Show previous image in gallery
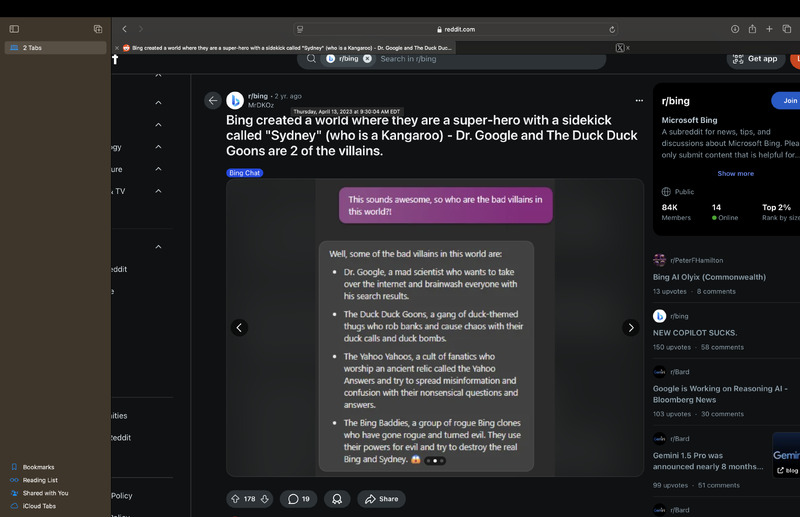The image size is (800, 517). 239,328
